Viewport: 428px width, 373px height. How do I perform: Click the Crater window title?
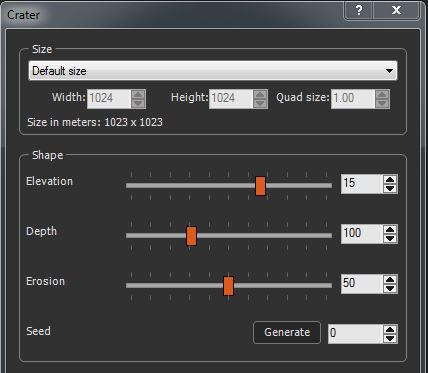click(x=23, y=15)
